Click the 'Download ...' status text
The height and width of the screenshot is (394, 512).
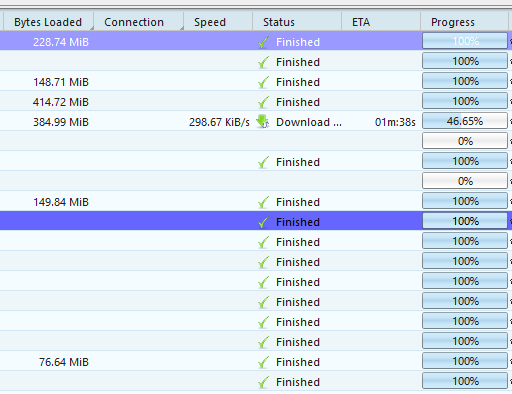tap(309, 122)
